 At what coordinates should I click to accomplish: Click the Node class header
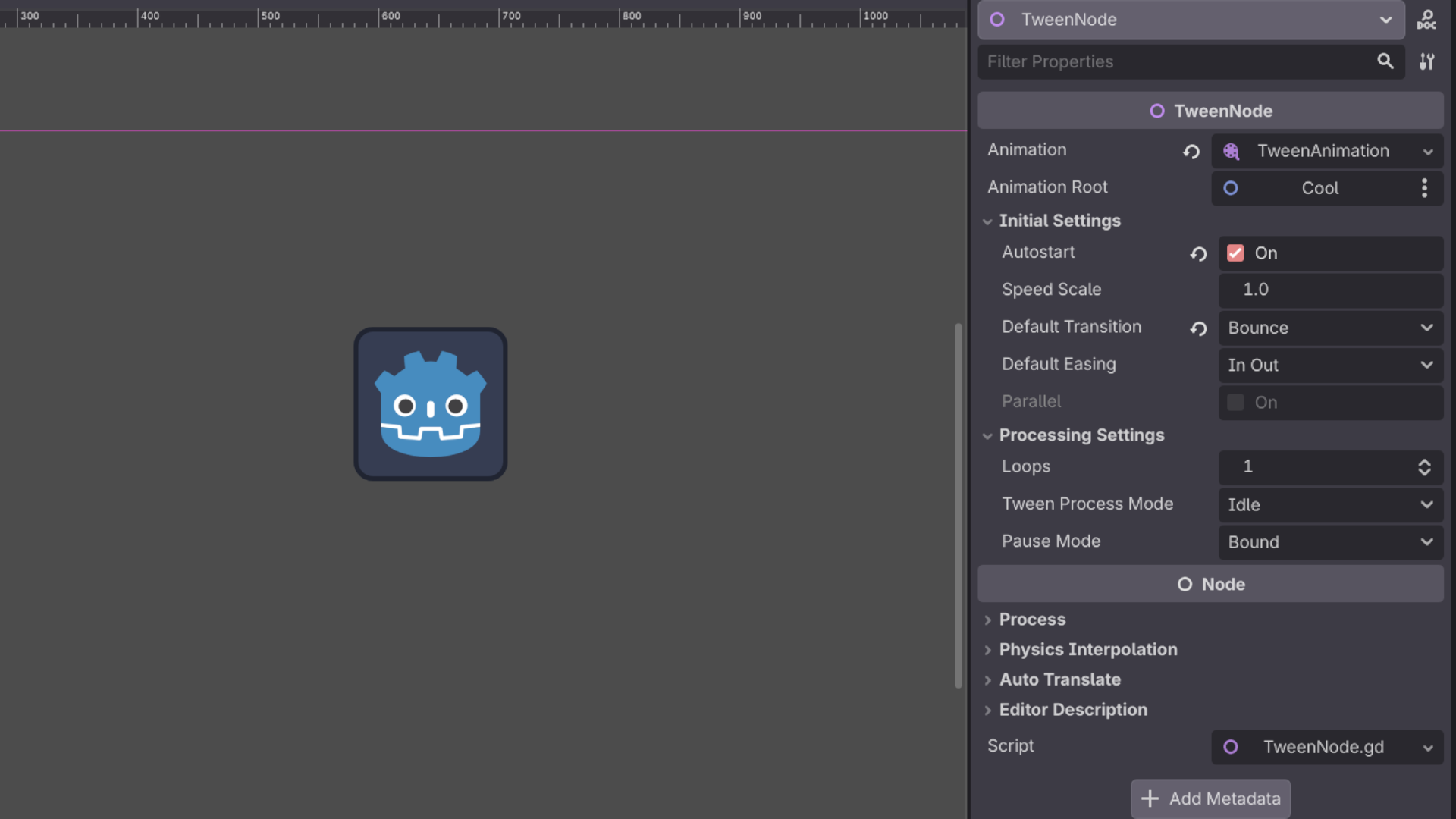point(1210,585)
